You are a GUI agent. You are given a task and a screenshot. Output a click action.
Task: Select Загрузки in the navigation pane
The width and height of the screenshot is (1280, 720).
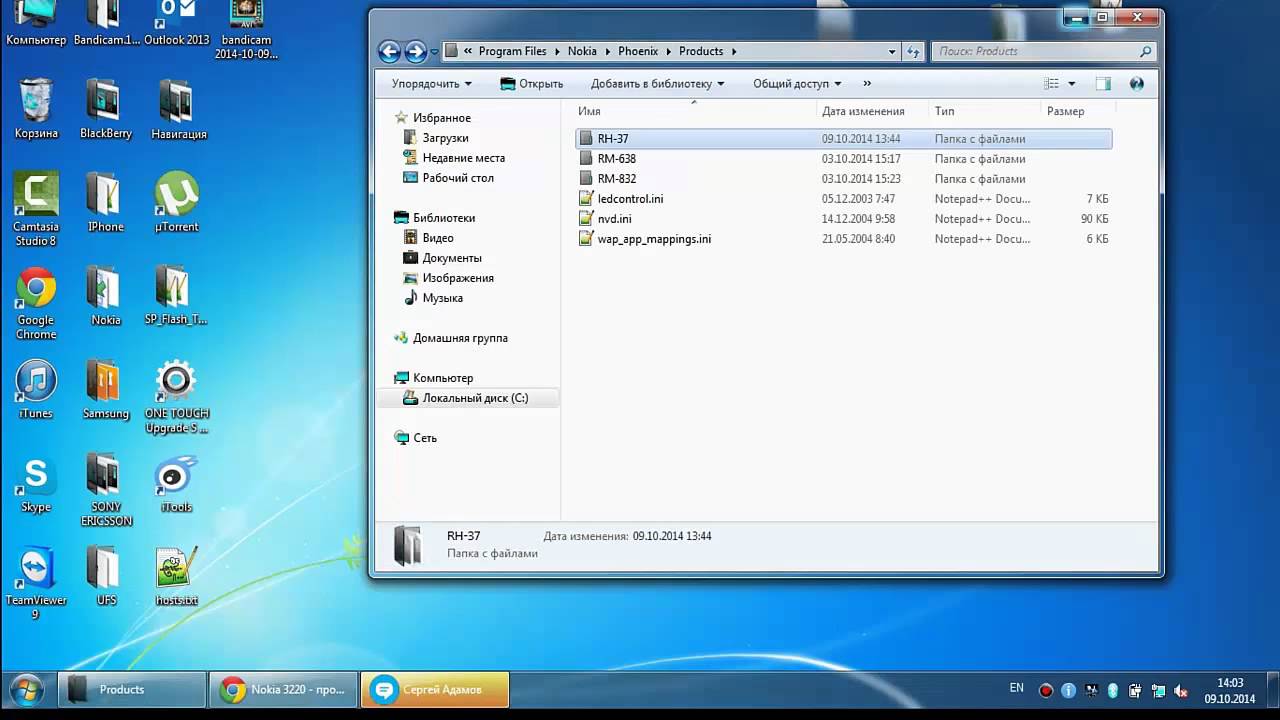[x=445, y=138]
